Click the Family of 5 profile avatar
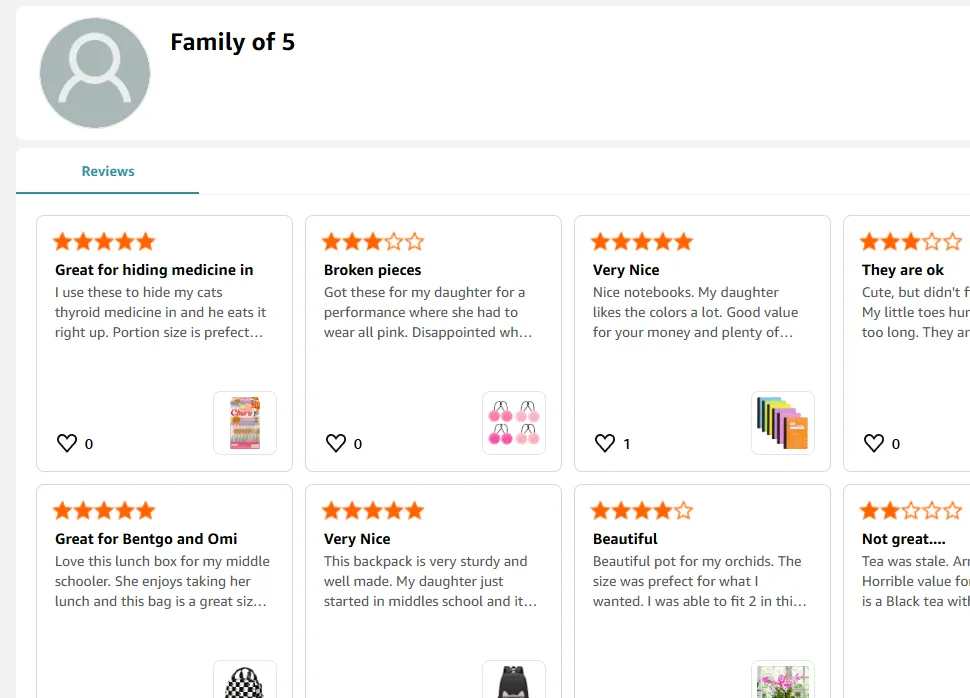 95,73
